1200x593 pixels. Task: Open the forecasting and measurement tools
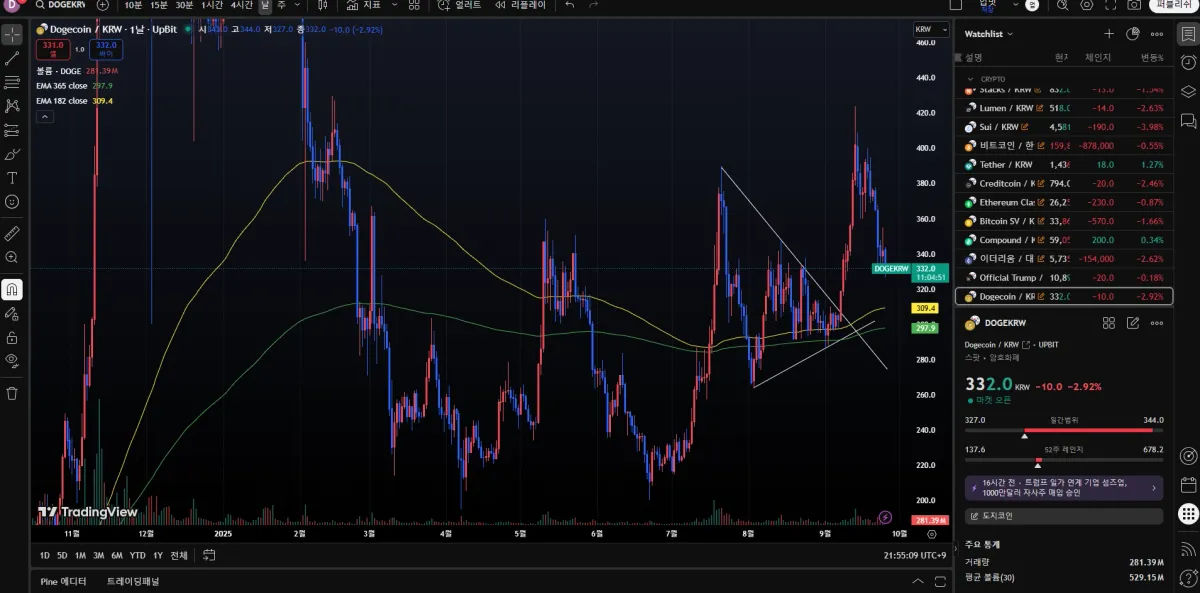[12, 130]
